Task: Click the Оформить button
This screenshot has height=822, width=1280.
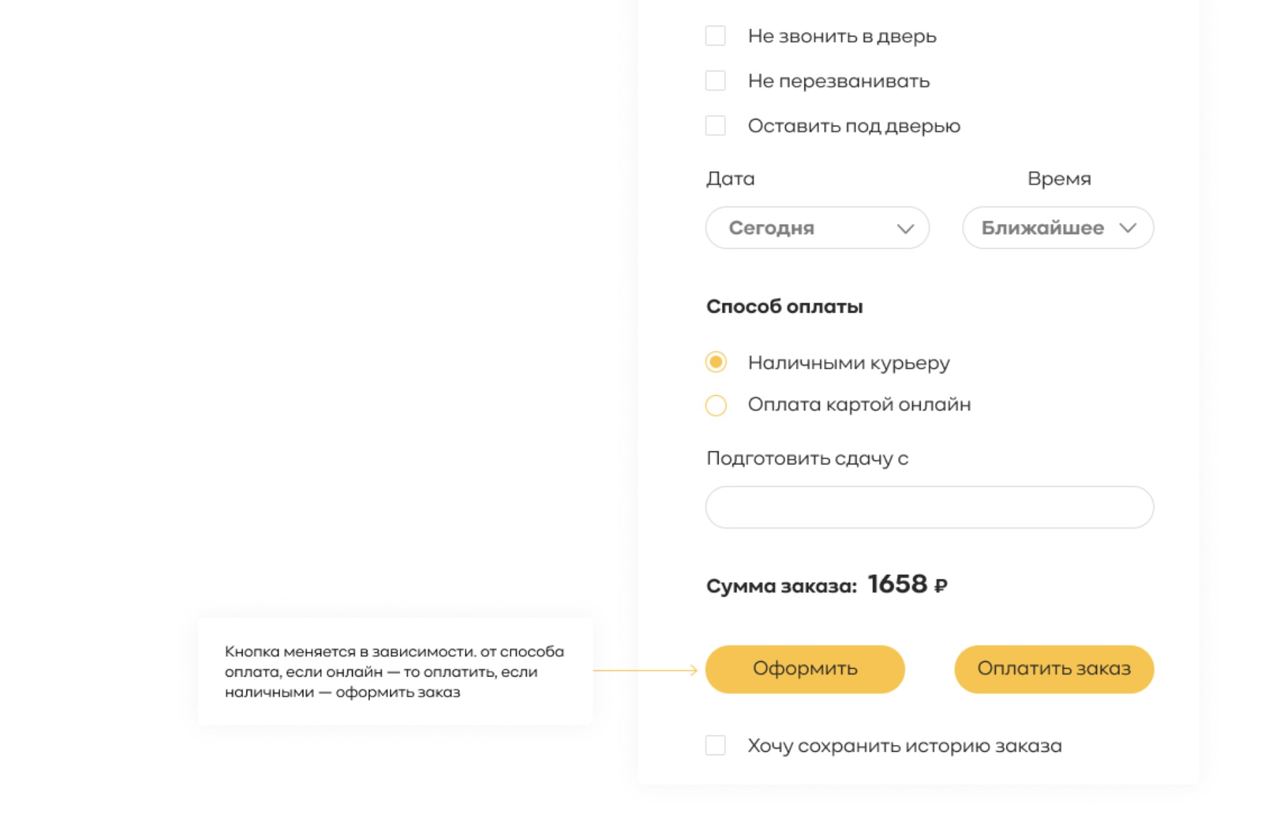Action: click(x=805, y=669)
